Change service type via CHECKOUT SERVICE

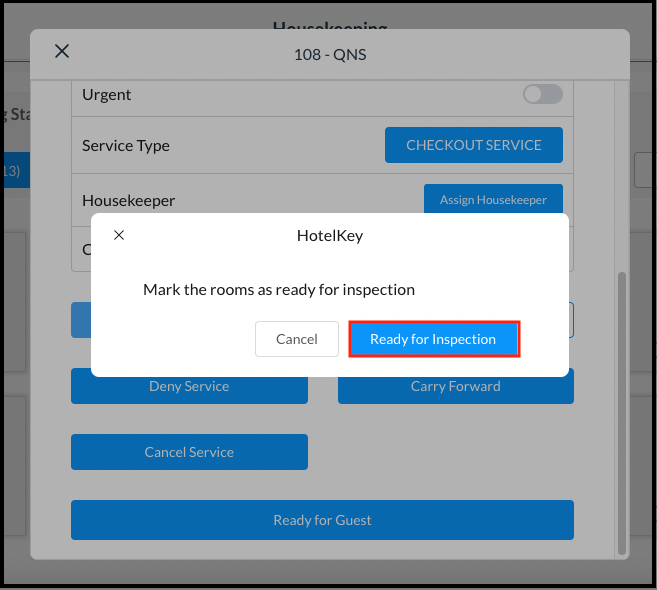click(x=473, y=145)
